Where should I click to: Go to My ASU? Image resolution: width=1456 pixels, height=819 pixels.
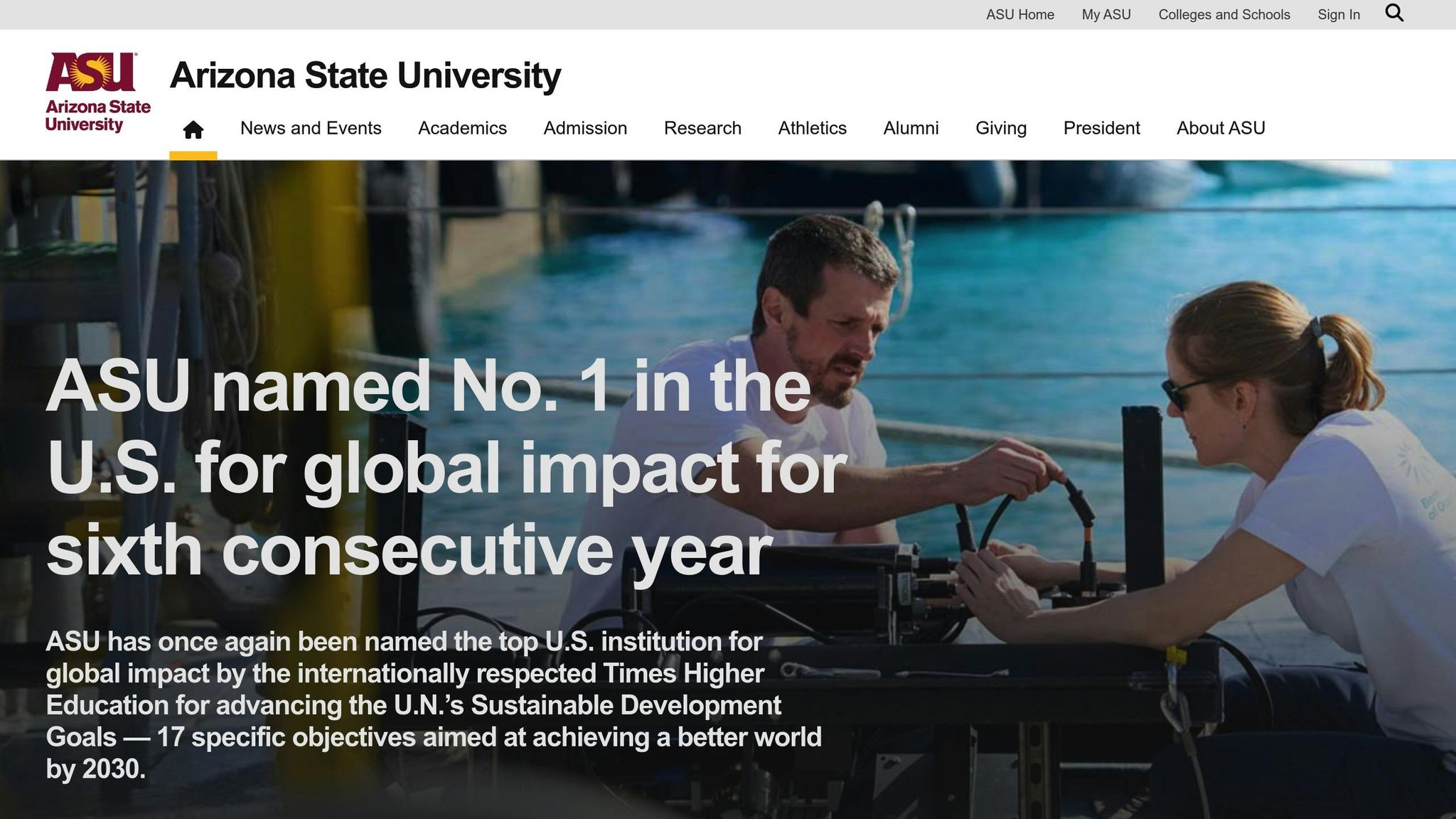[1106, 14]
